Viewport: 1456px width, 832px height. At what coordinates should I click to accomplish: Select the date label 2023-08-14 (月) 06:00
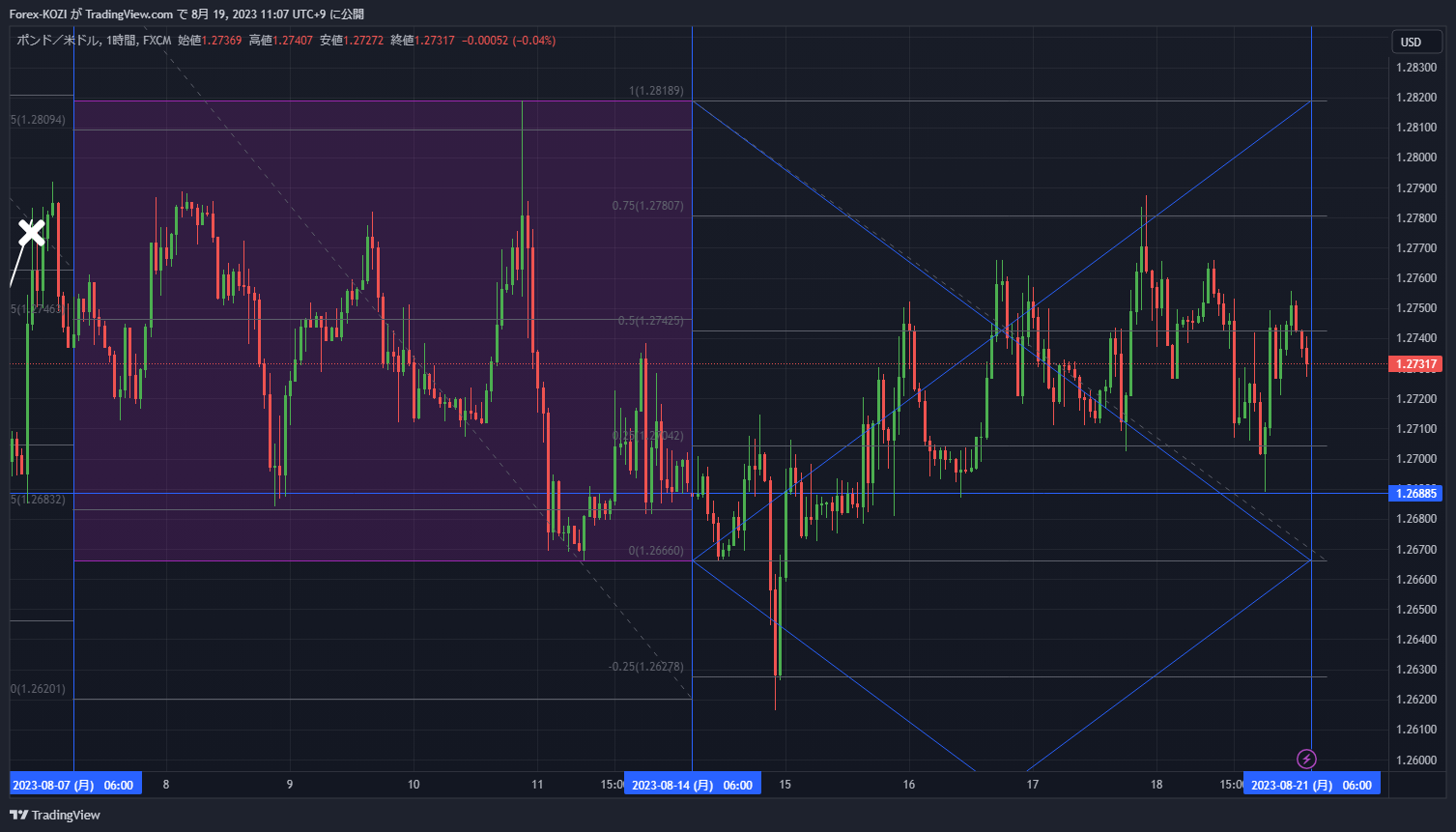[x=693, y=785]
